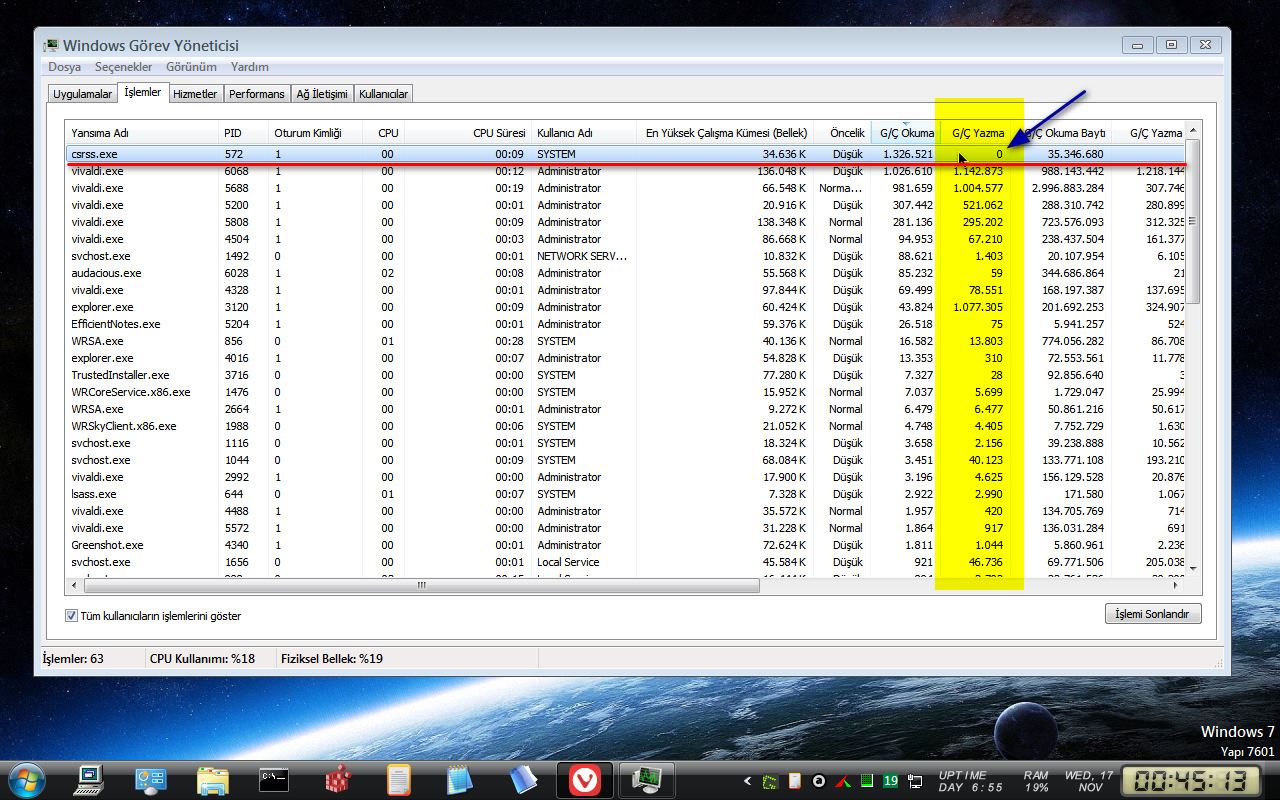Select vivaldi.exe with PID 6068
Image resolution: width=1280 pixels, height=800 pixels.
[625, 171]
